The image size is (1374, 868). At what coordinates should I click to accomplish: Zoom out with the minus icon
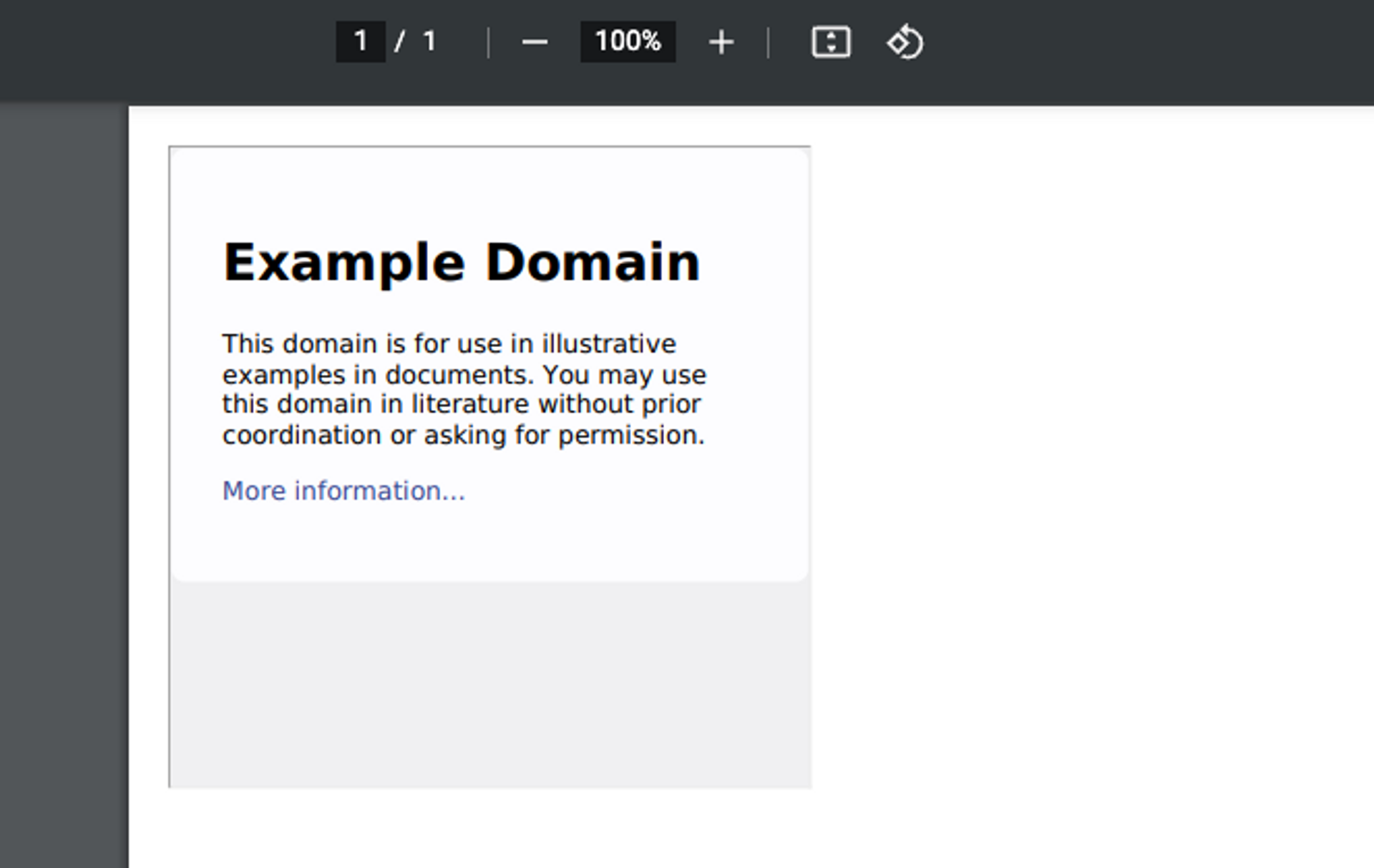pos(535,42)
